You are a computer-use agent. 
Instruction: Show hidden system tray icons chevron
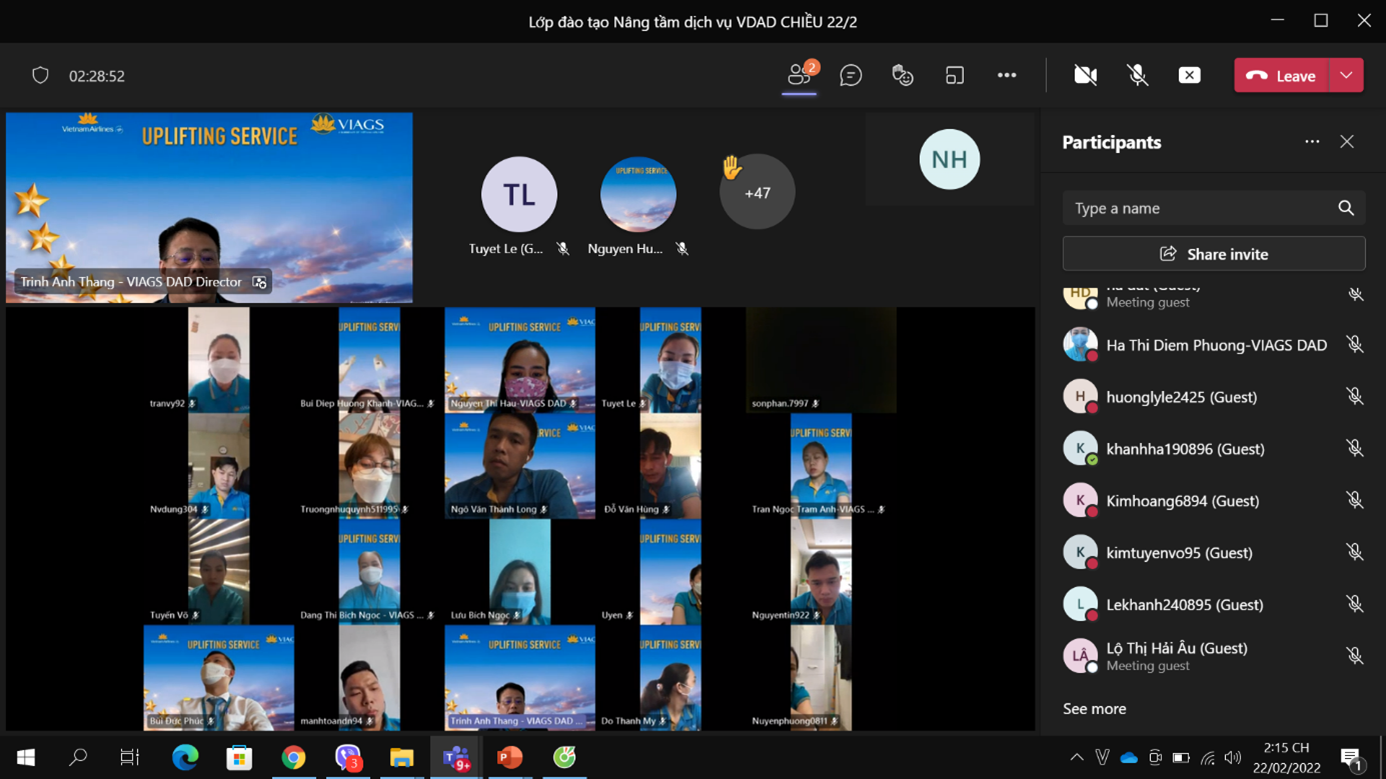point(1076,758)
